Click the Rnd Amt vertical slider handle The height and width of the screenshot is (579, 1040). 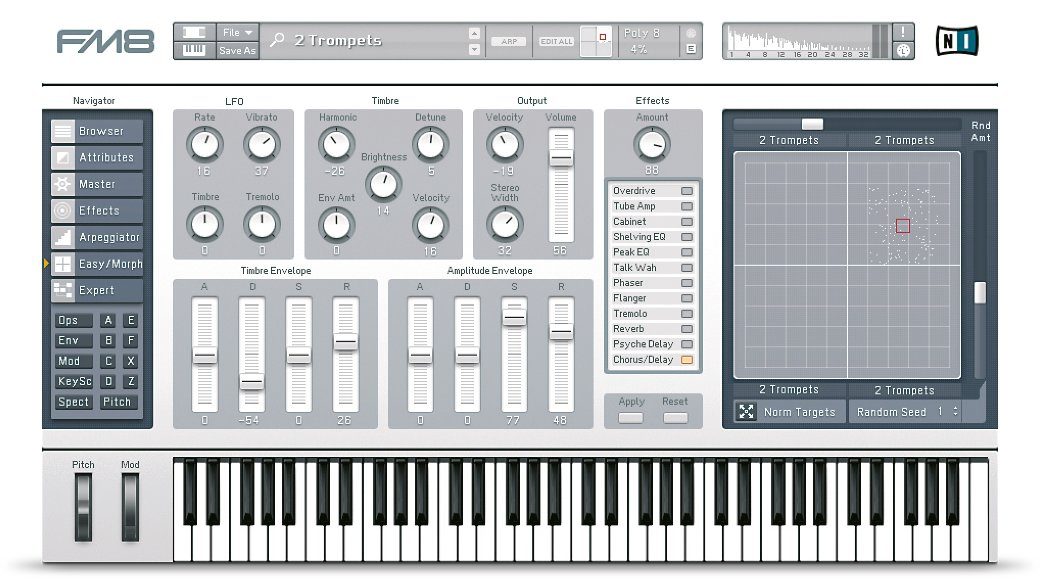[x=979, y=292]
